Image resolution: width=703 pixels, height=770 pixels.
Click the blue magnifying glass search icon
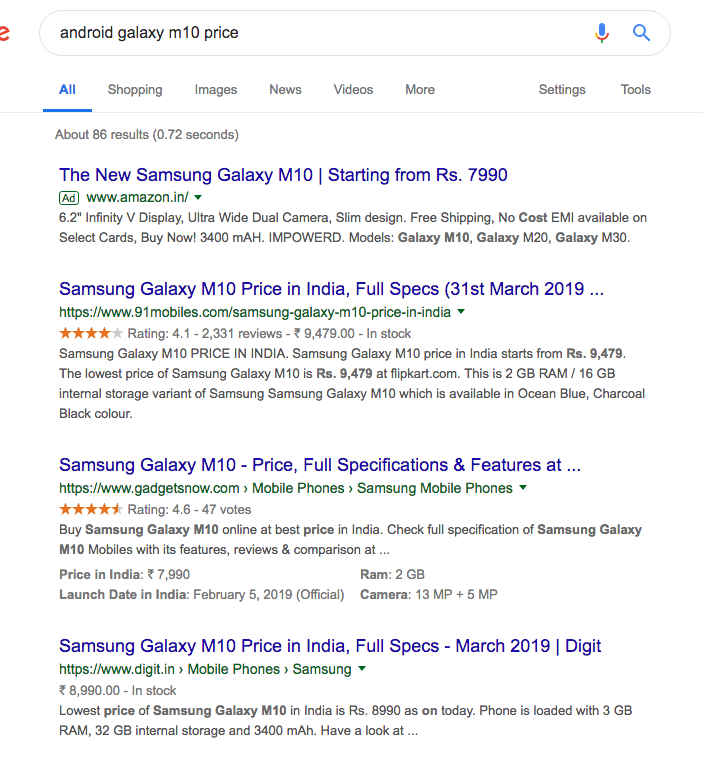[642, 33]
